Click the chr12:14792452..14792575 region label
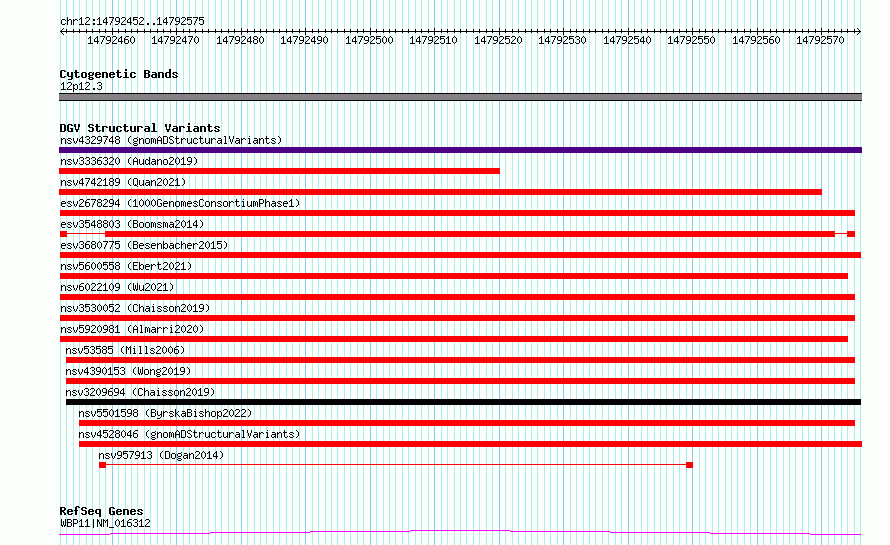This screenshot has height=545, width=890. 132,22
